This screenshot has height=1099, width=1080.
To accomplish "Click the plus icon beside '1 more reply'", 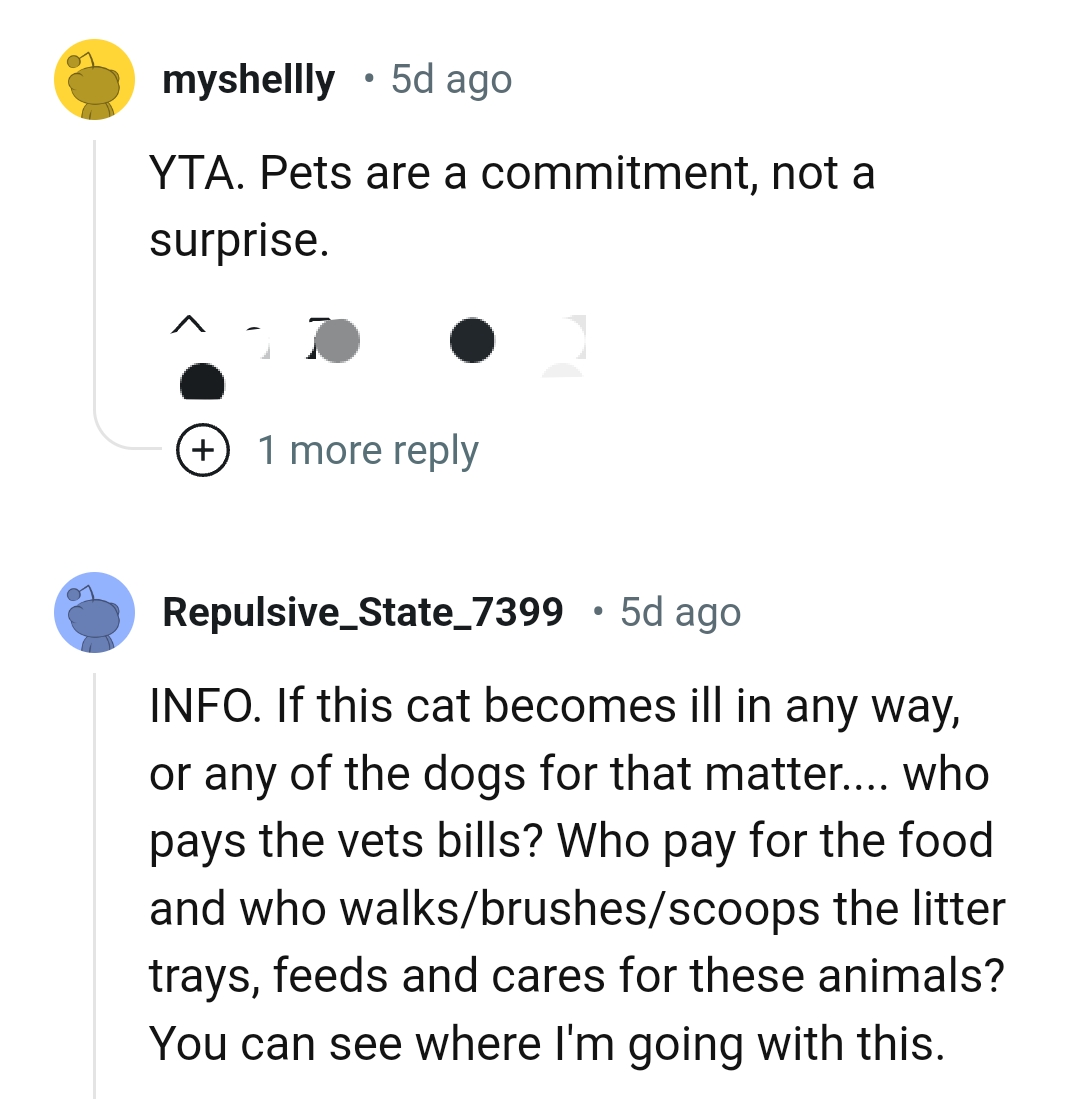I will click(x=203, y=449).
